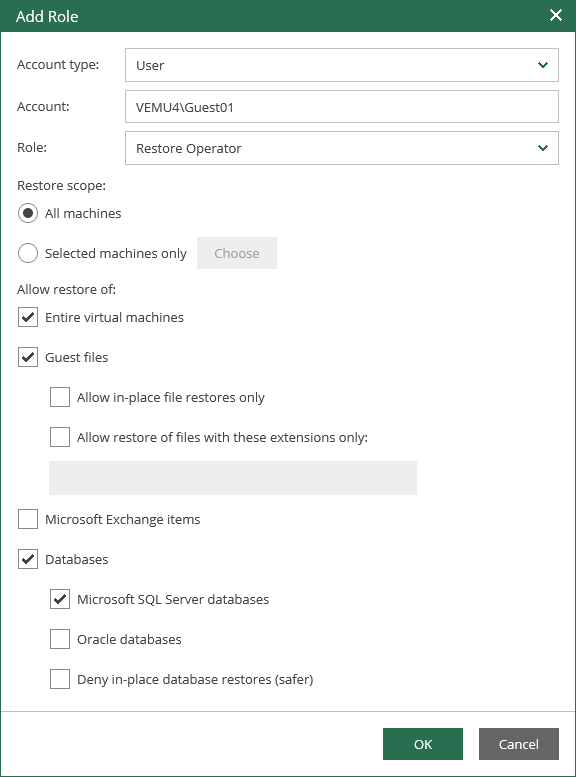
Task: Close the Add Role dialog
Action: (556, 15)
